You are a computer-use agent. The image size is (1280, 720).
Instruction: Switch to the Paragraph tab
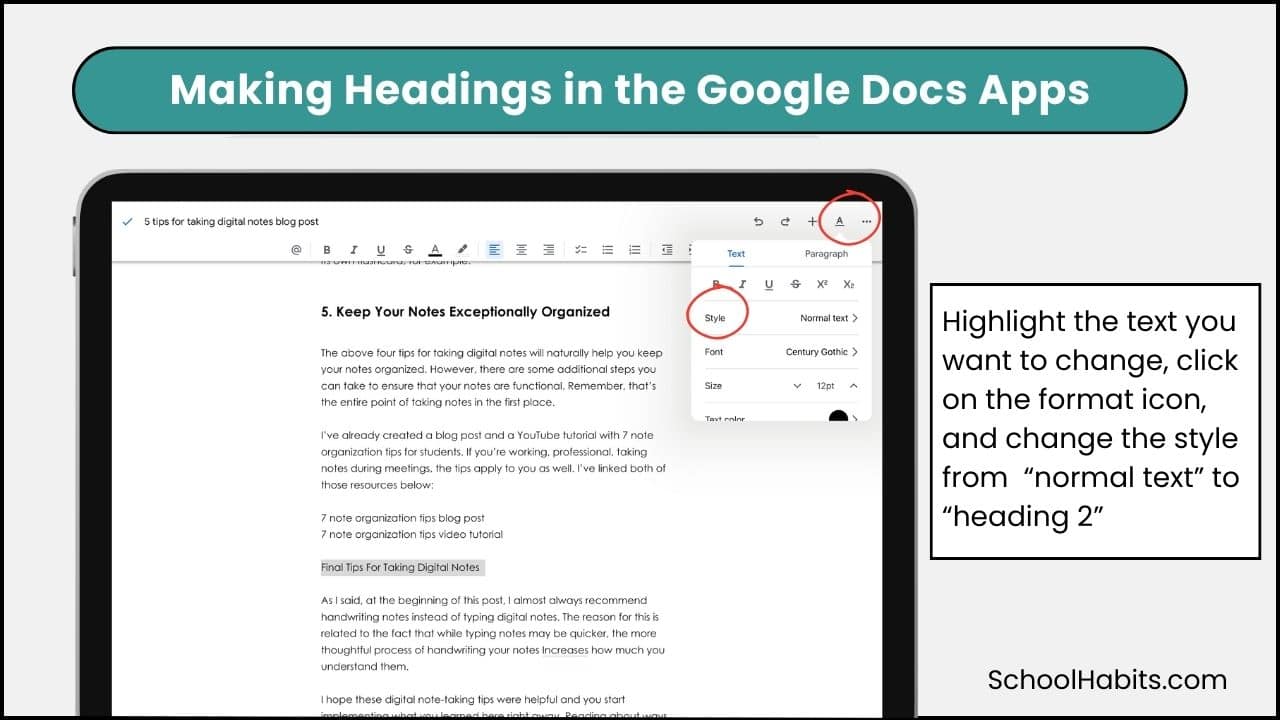point(825,253)
